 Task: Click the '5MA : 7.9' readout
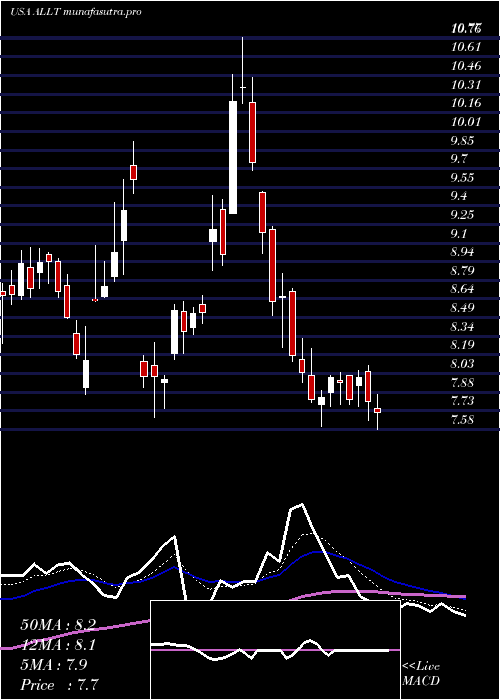pyautogui.click(x=54, y=665)
